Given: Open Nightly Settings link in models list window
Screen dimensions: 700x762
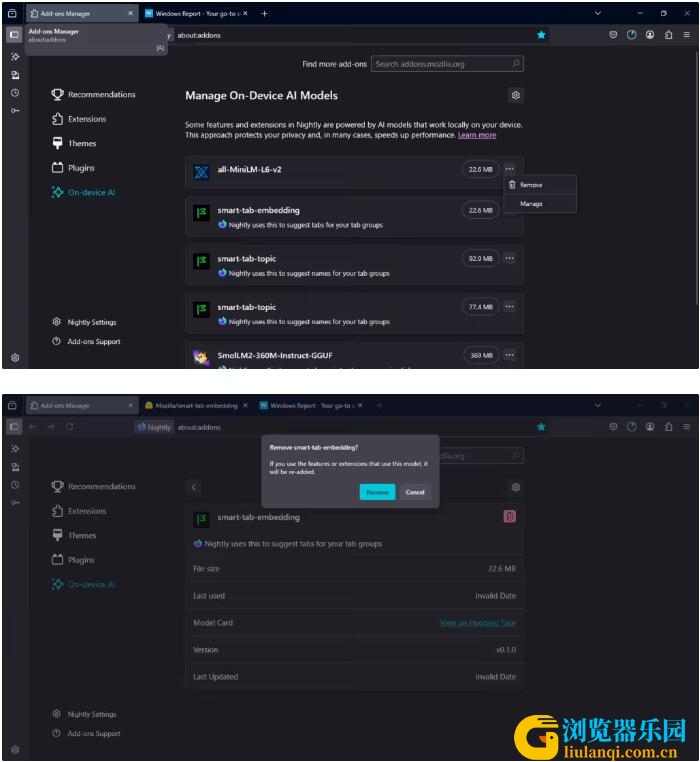Looking at the screenshot, I should pyautogui.click(x=85, y=322).
